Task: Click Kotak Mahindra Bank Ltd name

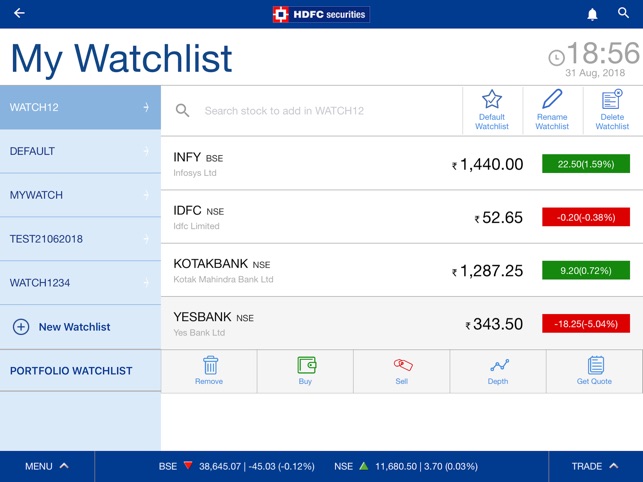Action: [x=223, y=279]
